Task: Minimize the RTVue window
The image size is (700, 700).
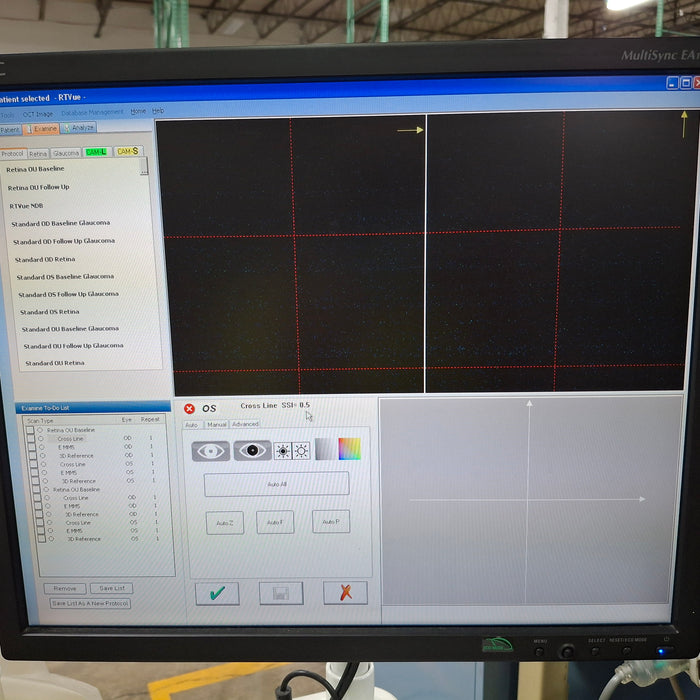Action: pos(672,83)
